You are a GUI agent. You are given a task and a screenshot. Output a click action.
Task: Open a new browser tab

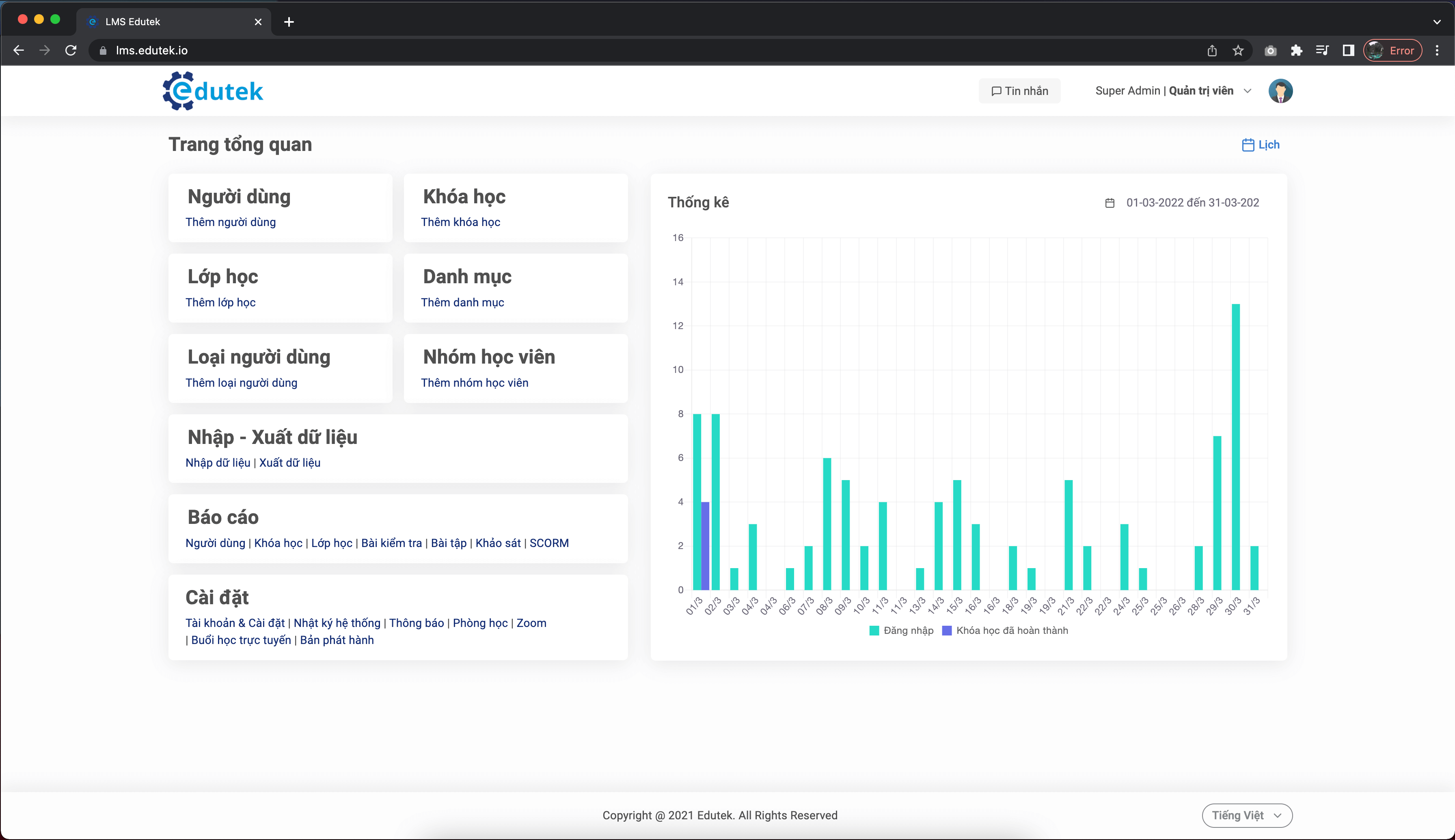289,22
